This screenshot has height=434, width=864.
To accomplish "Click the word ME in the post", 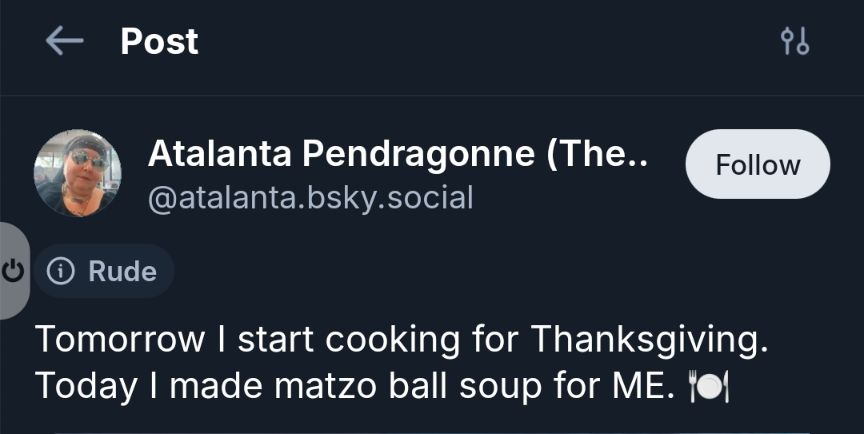I will pos(635,386).
